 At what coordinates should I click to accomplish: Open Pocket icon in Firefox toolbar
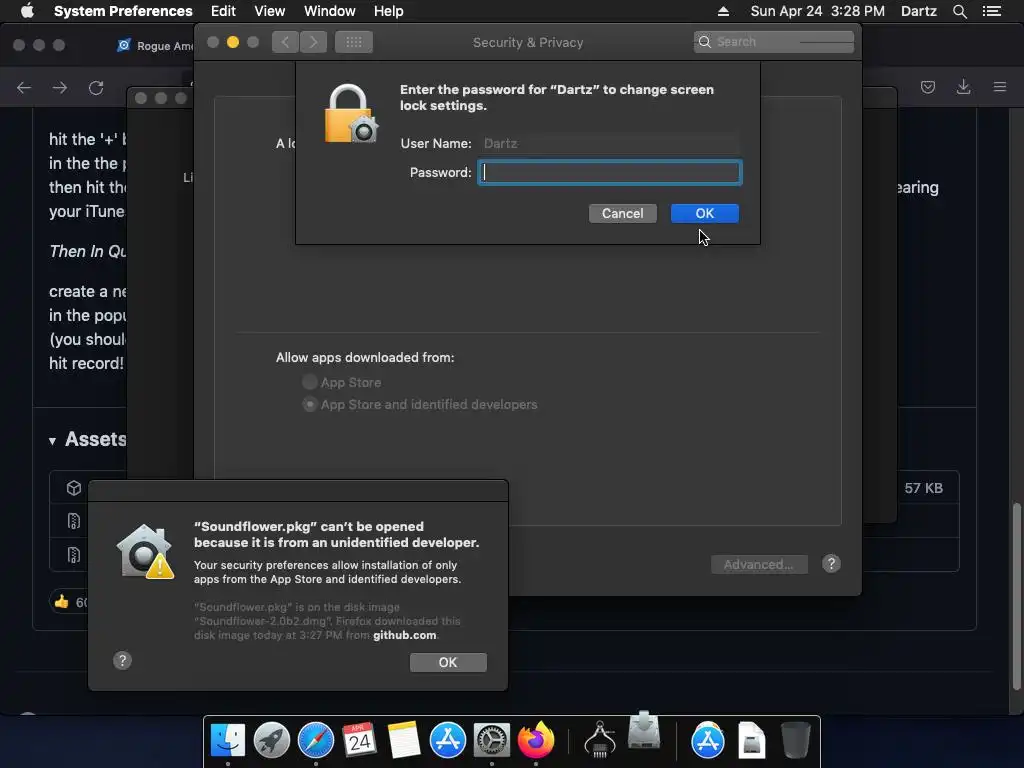(x=928, y=87)
